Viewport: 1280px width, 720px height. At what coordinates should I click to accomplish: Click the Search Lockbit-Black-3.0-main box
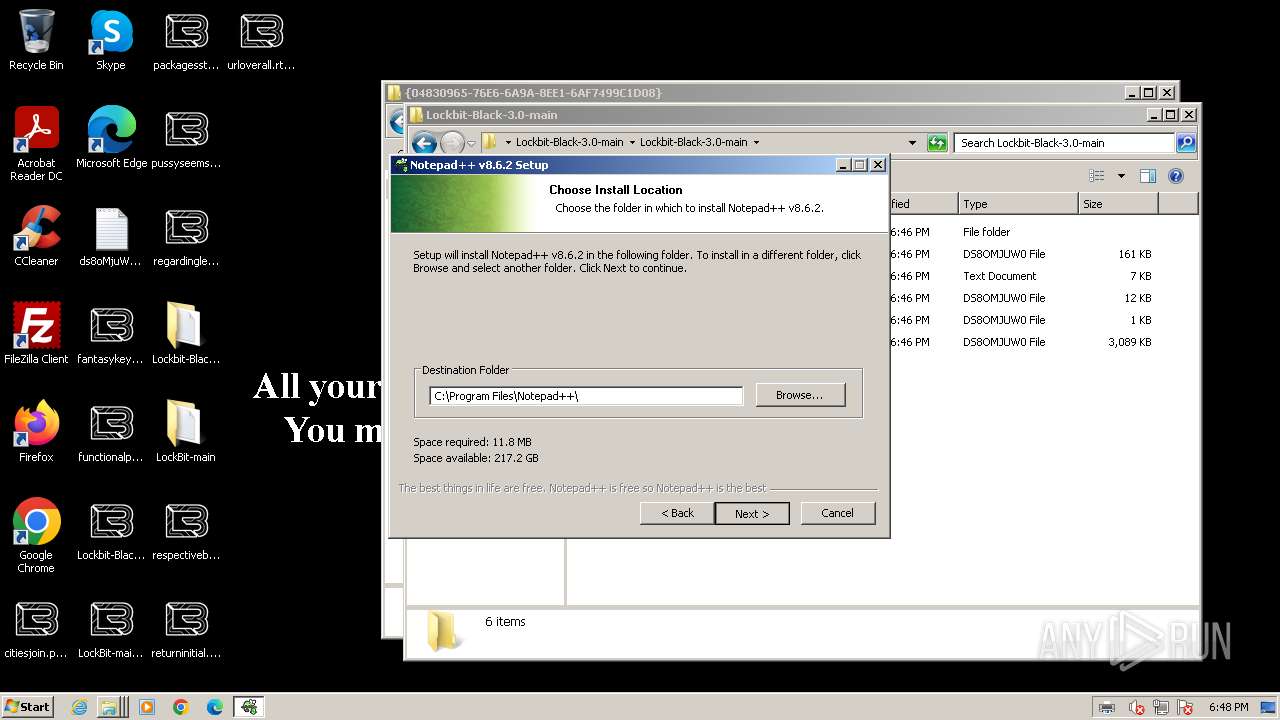(1065, 143)
